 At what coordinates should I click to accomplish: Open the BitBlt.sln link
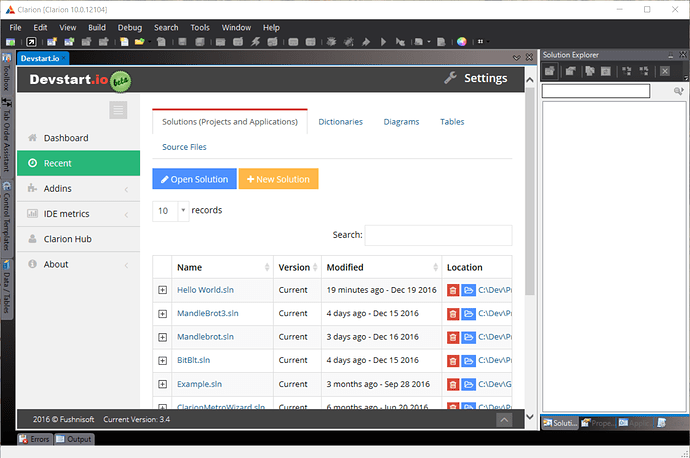194,360
